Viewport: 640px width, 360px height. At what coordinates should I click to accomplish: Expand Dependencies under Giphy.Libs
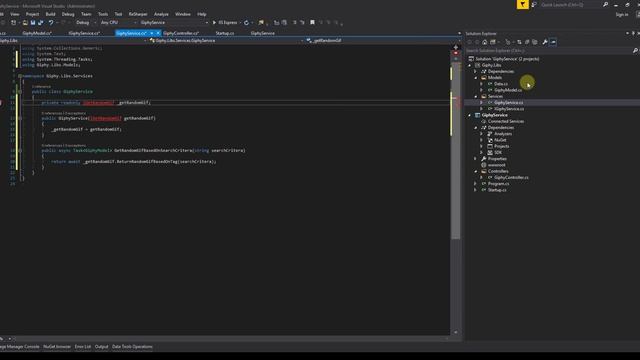tap(475, 71)
